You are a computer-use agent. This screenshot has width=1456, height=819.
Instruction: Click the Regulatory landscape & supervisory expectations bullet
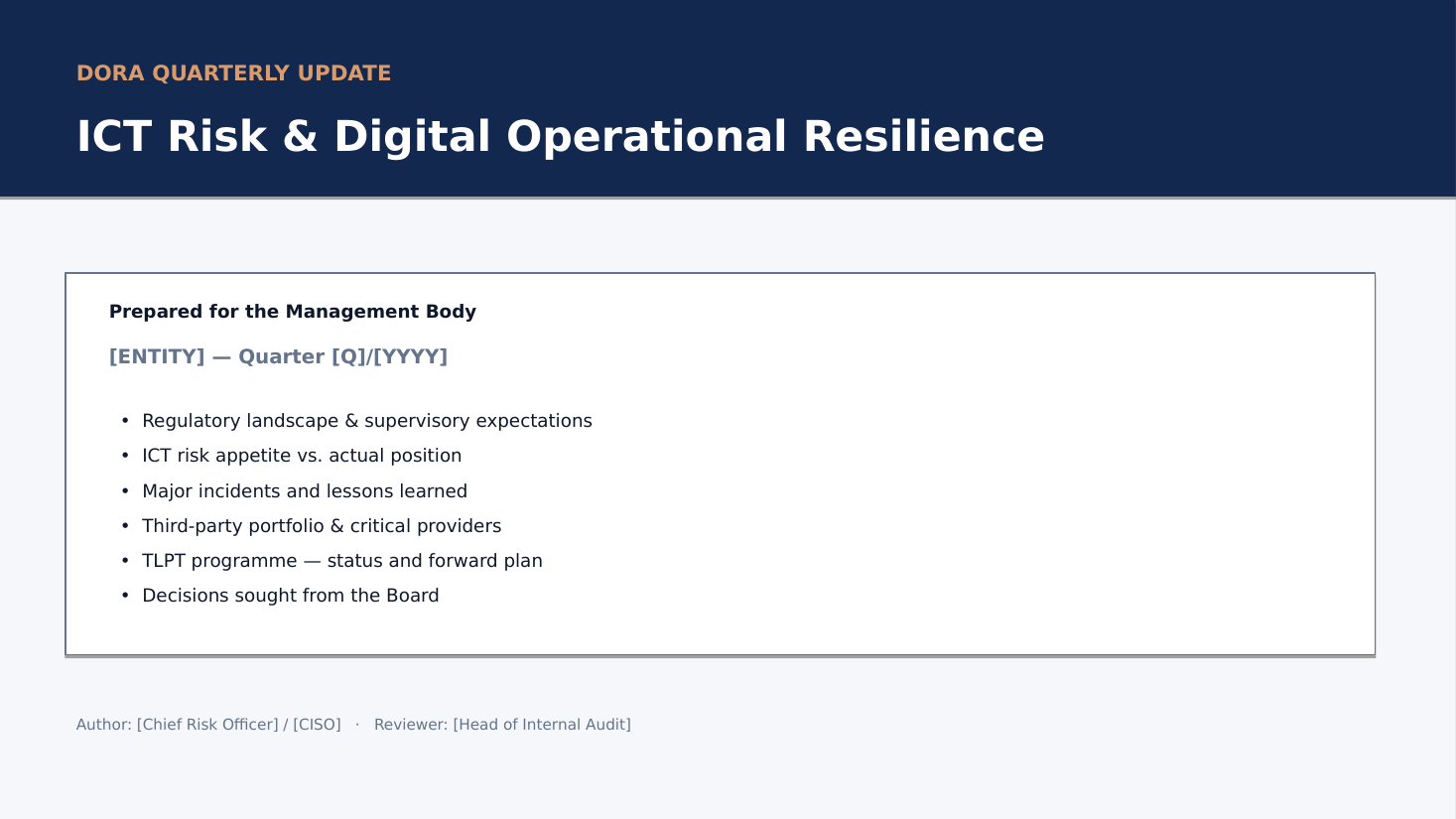[367, 421]
